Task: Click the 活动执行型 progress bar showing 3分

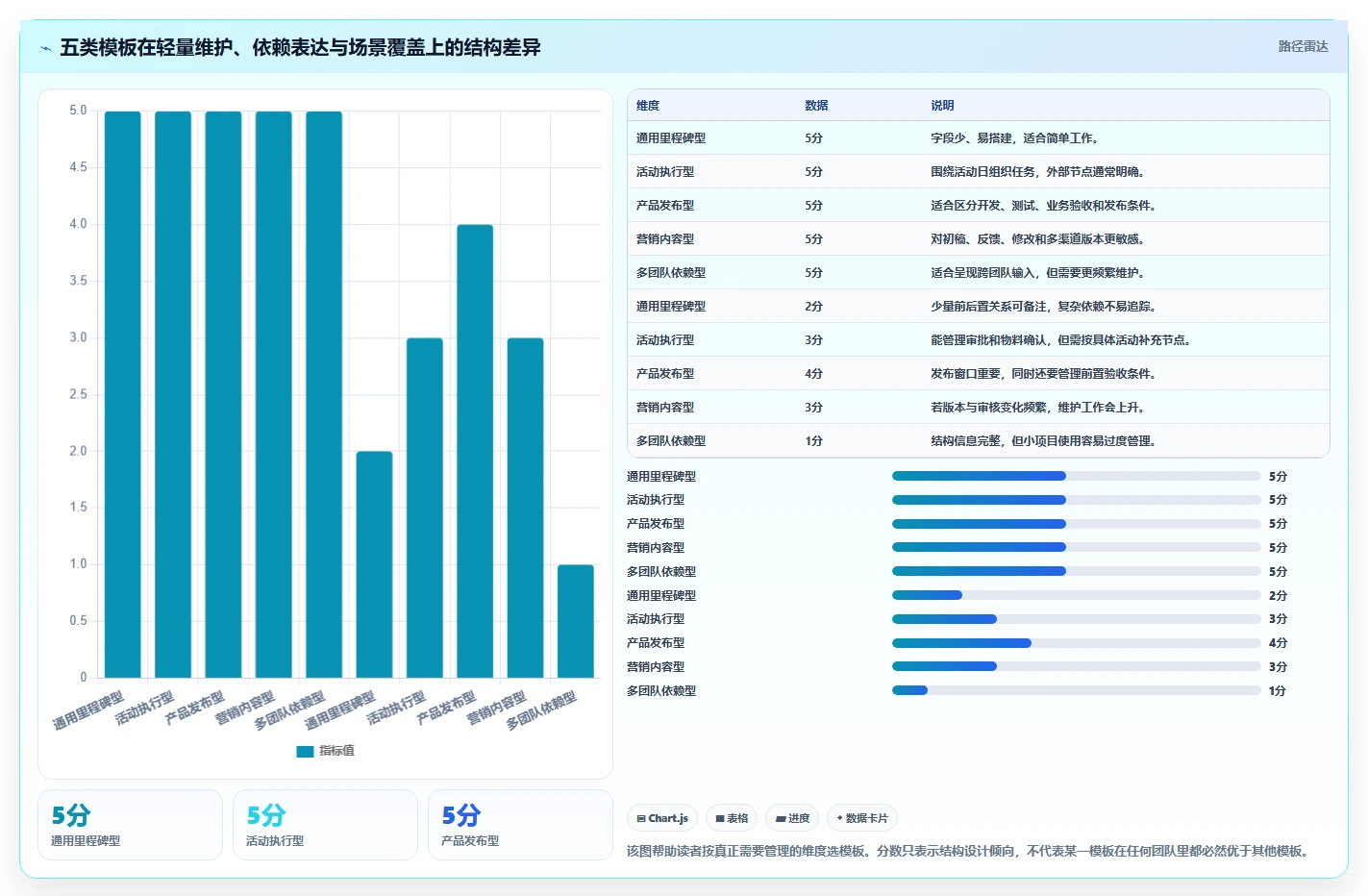Action: click(x=1077, y=619)
